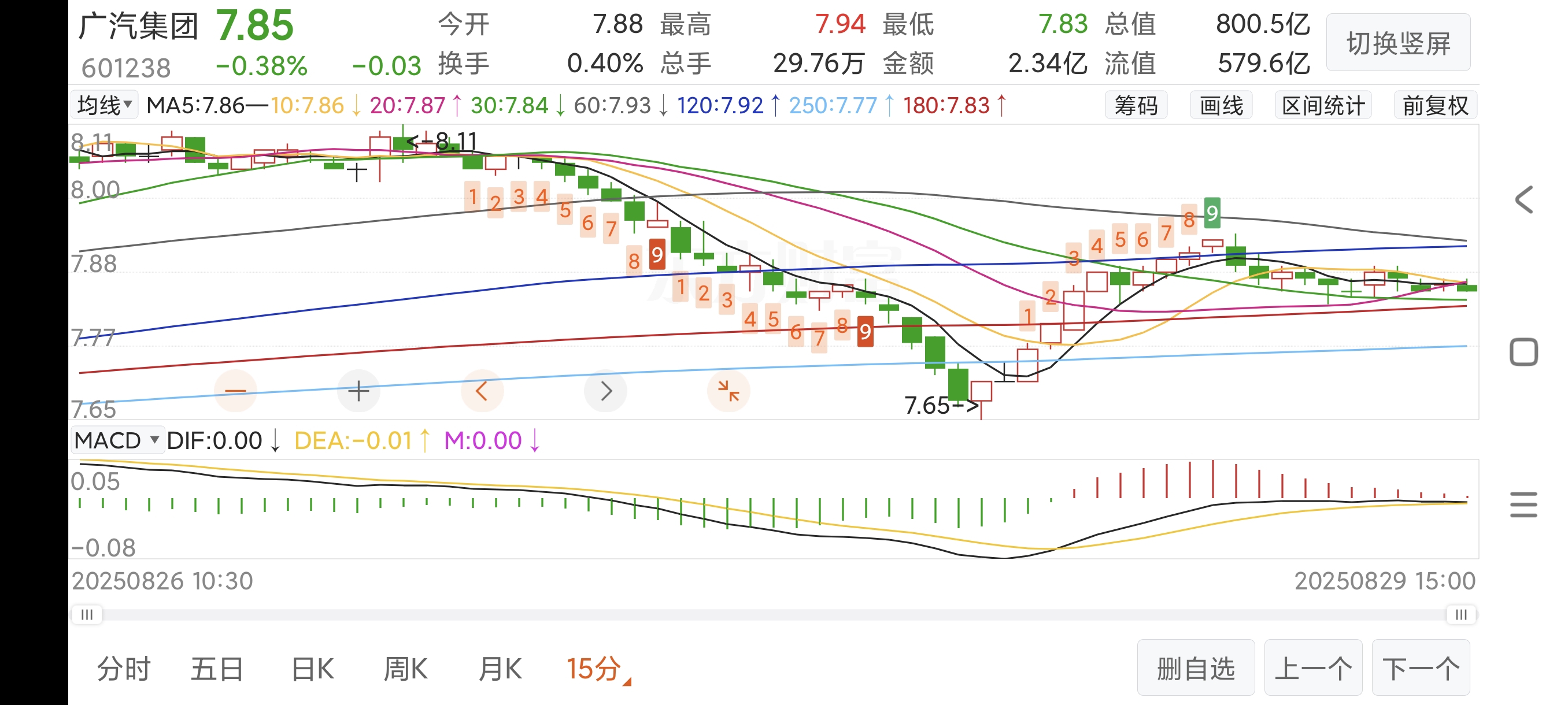The image size is (1568, 705).
Task: Open the MACD indicator dropdown
Action: [117, 440]
